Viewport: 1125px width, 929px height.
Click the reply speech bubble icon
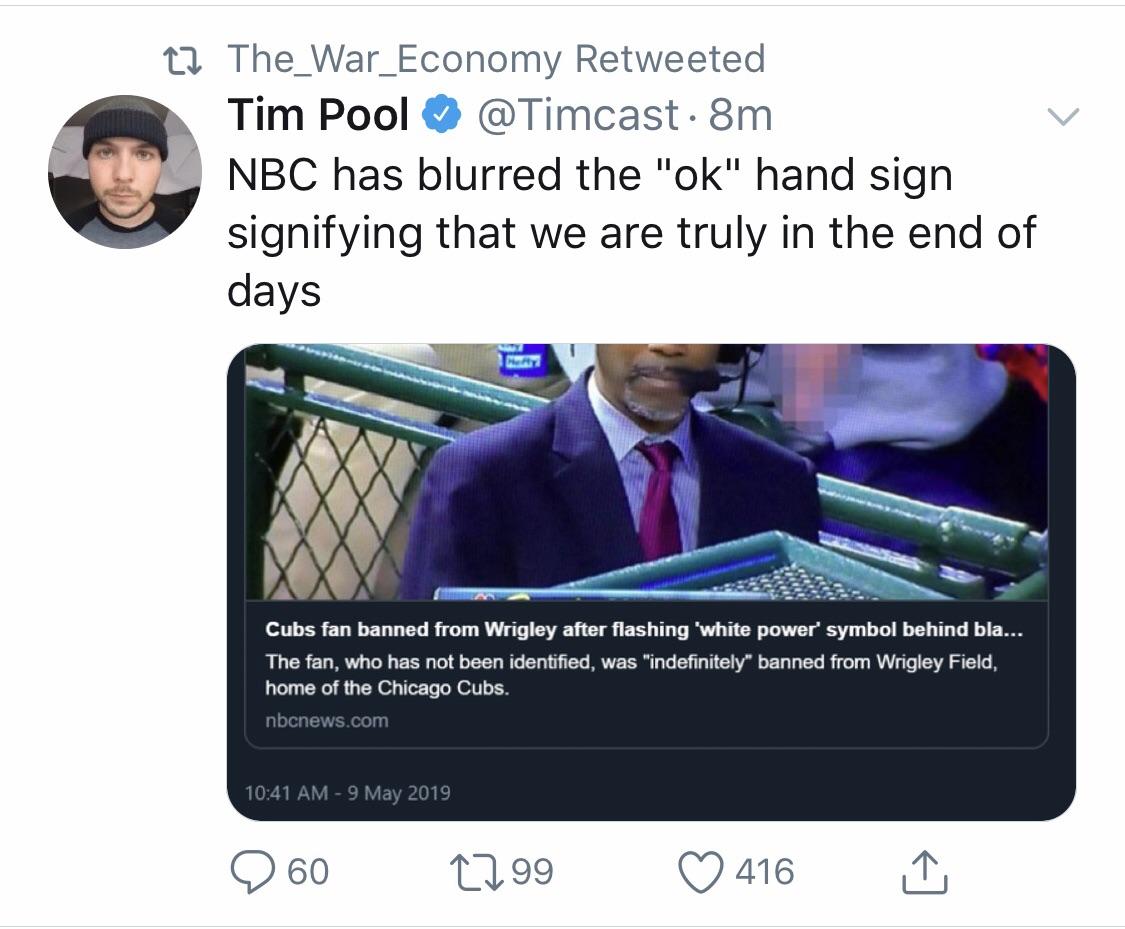coord(252,872)
